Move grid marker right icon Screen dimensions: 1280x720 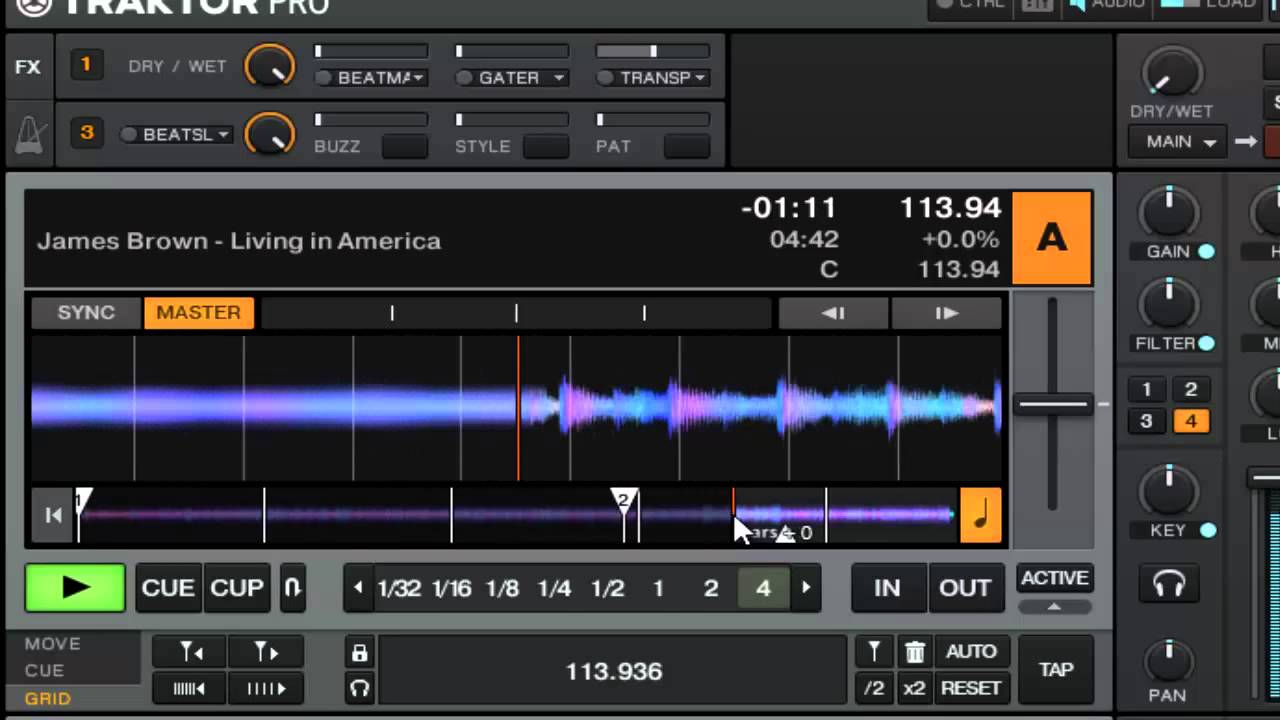pyautogui.click(x=265, y=653)
